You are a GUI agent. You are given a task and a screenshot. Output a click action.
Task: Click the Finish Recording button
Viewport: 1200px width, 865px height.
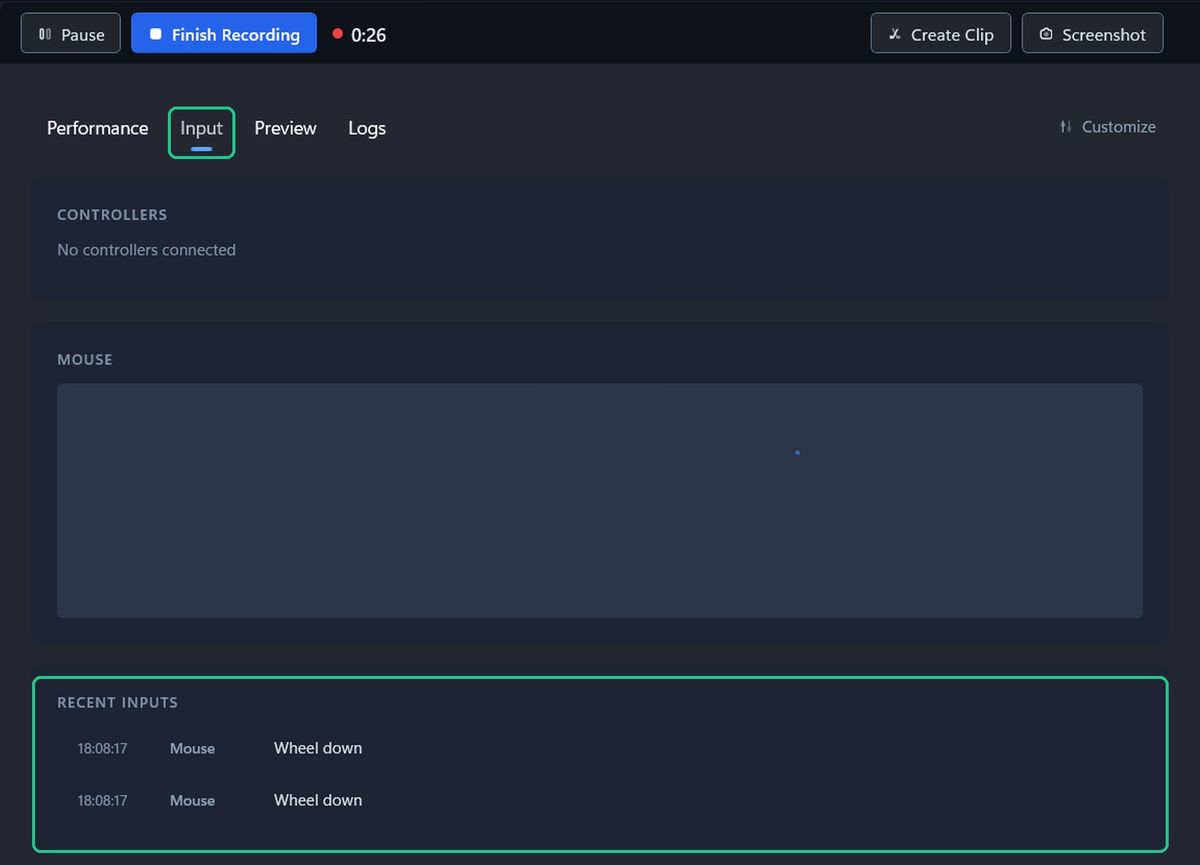(x=224, y=33)
